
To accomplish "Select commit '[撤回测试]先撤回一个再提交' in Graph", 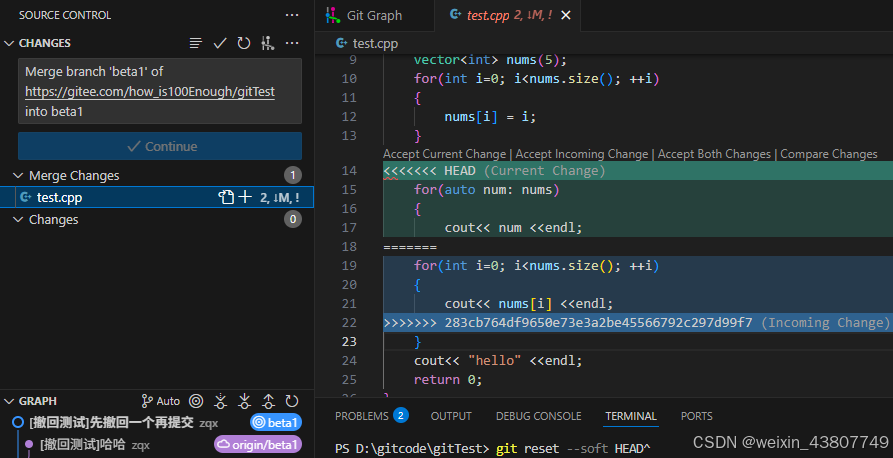I will tap(111, 423).
